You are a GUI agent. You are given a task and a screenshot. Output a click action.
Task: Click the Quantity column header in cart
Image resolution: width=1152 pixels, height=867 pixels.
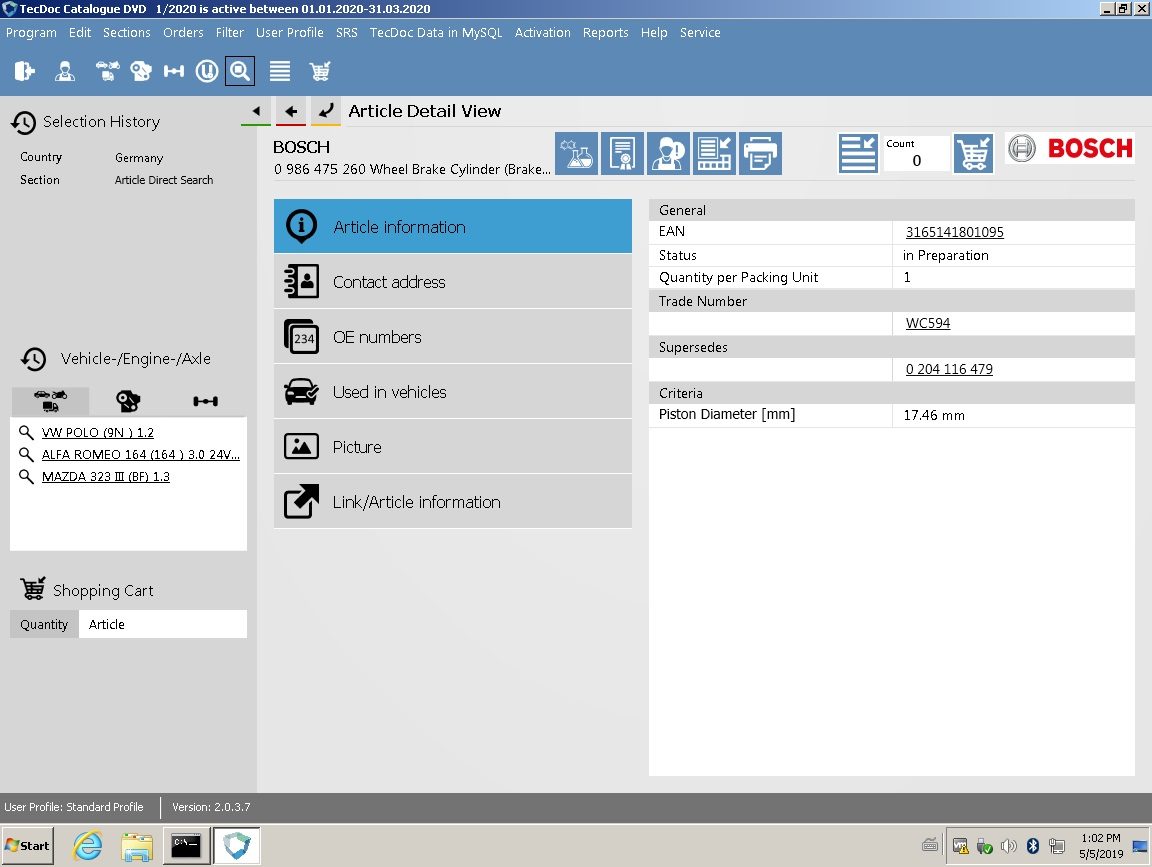[x=44, y=624]
